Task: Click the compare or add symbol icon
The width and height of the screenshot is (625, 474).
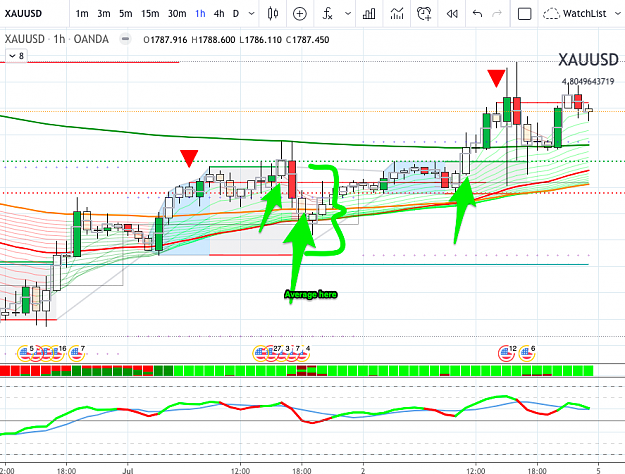Action: tap(299, 14)
